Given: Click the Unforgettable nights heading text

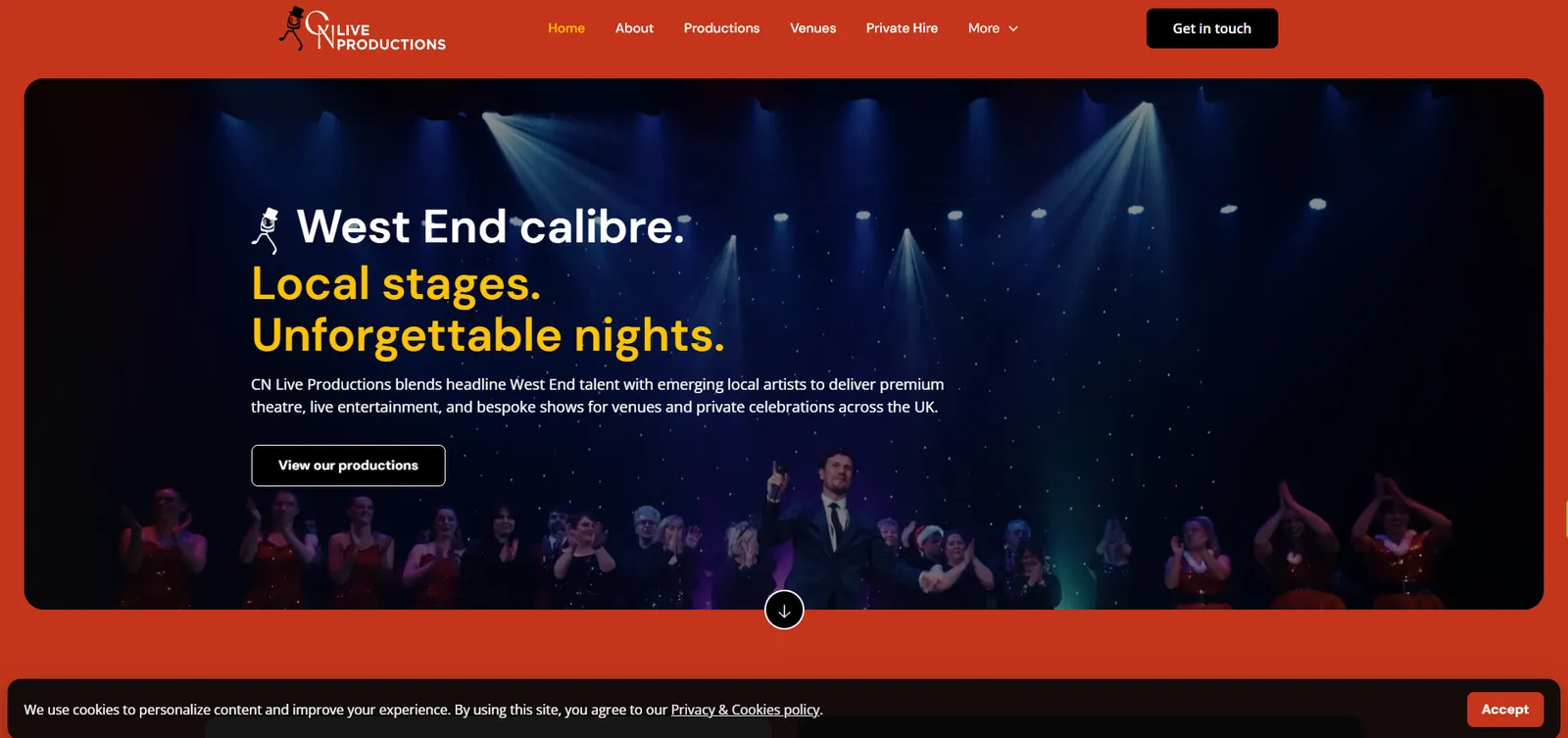Looking at the screenshot, I should [x=488, y=335].
